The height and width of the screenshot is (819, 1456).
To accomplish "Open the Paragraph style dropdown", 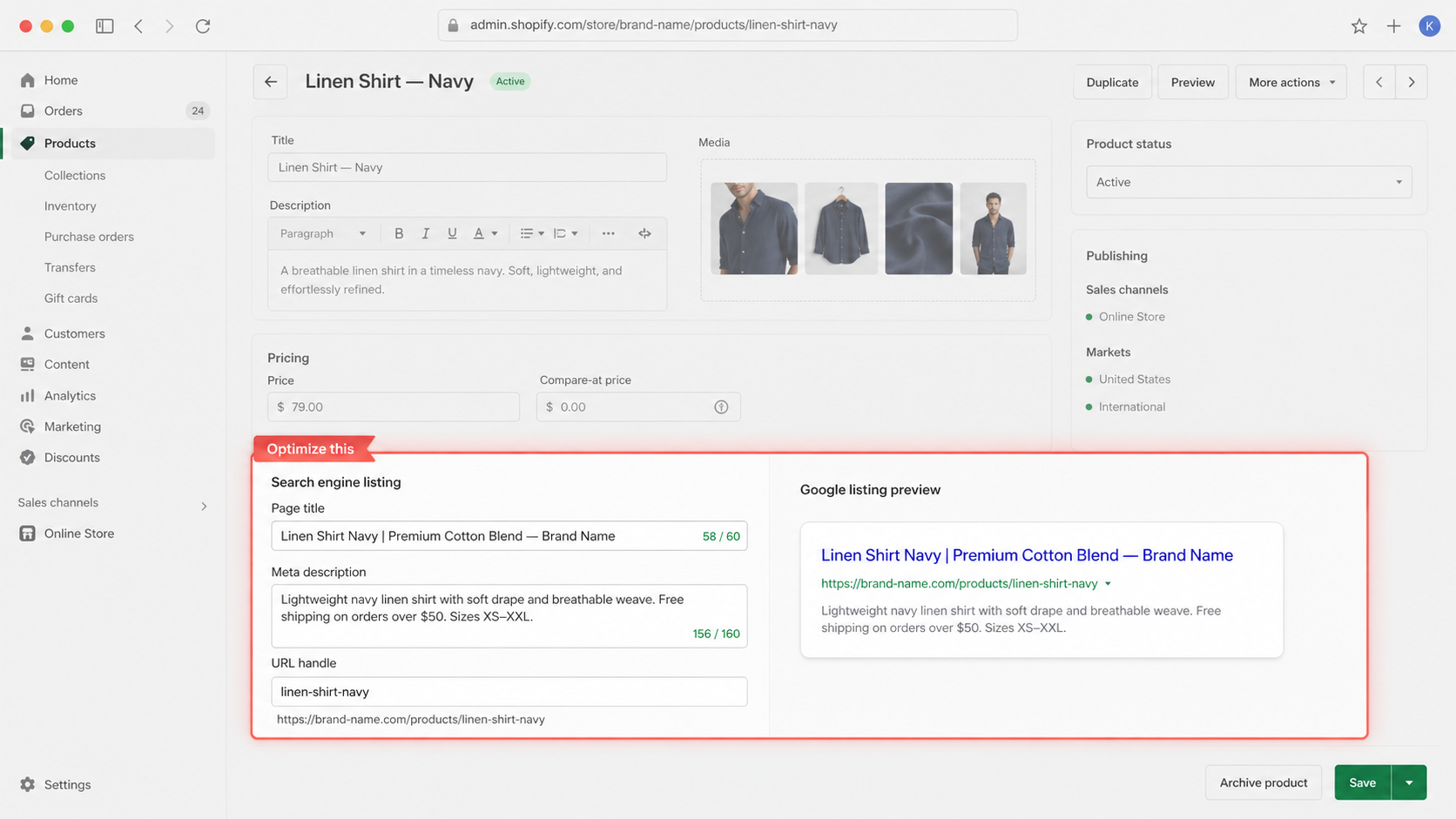I will click(323, 232).
